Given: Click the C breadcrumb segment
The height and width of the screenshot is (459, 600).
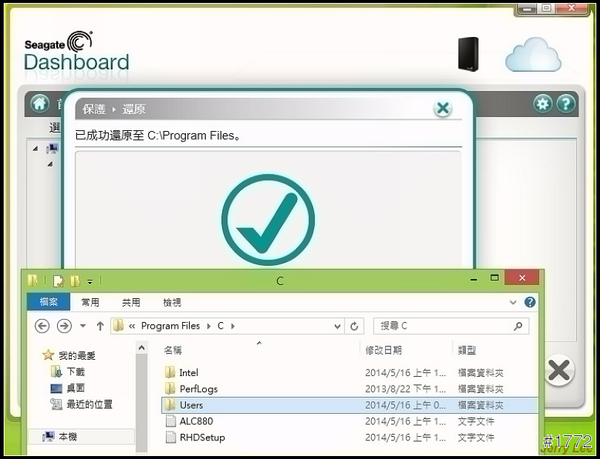Looking at the screenshot, I should [220, 326].
